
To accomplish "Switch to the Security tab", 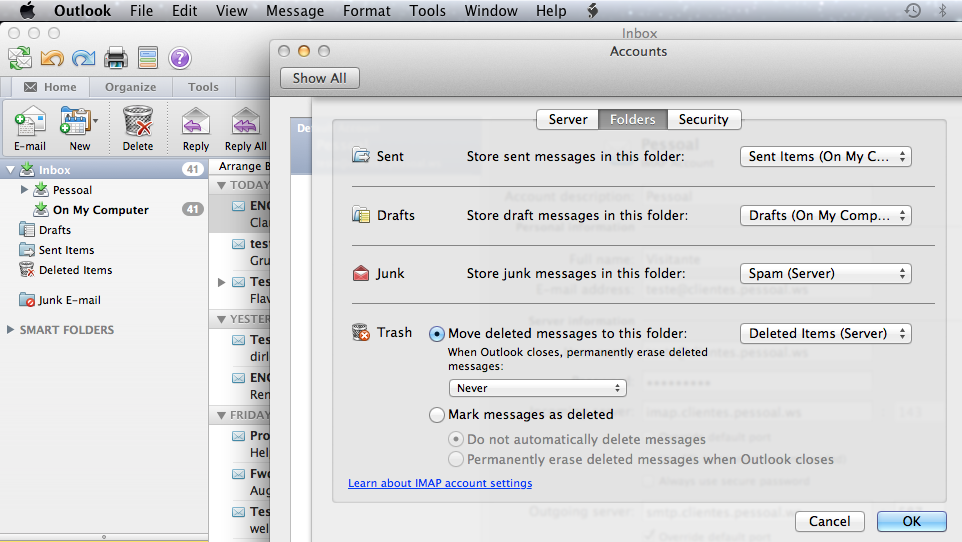I will 704,119.
